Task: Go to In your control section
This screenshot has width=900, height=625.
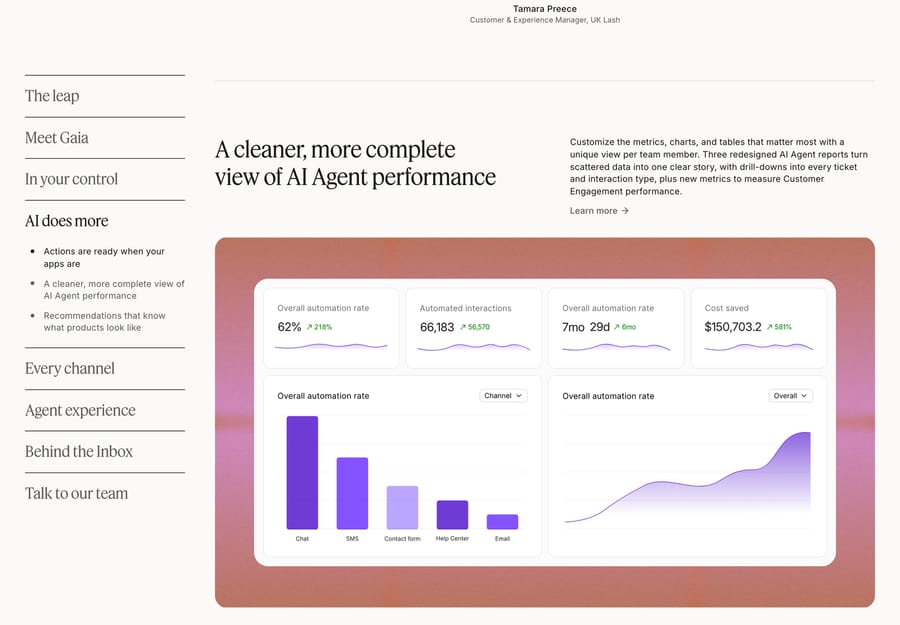Action: coord(72,179)
